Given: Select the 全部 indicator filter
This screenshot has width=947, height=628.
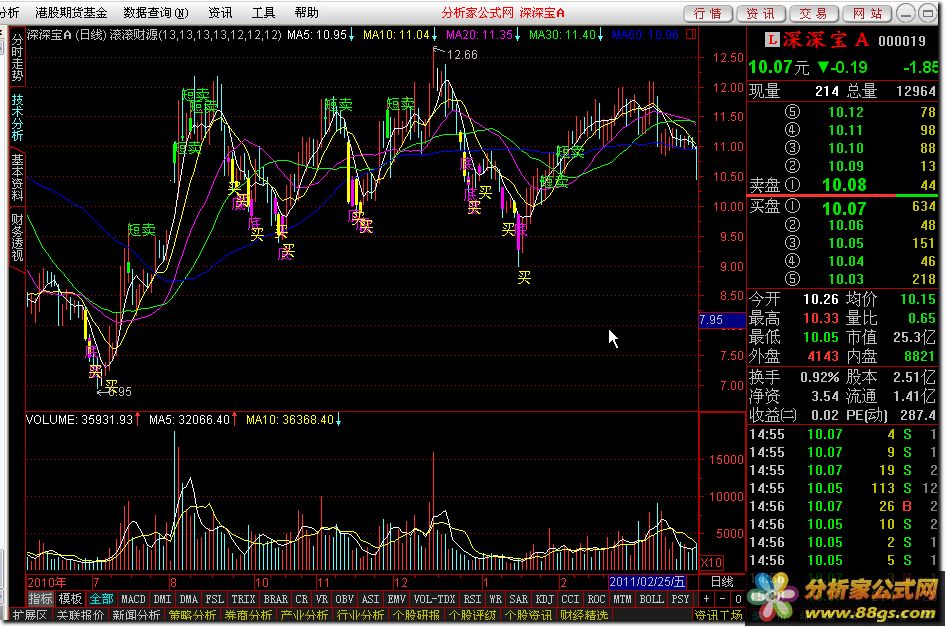Looking at the screenshot, I should pyautogui.click(x=101, y=599).
